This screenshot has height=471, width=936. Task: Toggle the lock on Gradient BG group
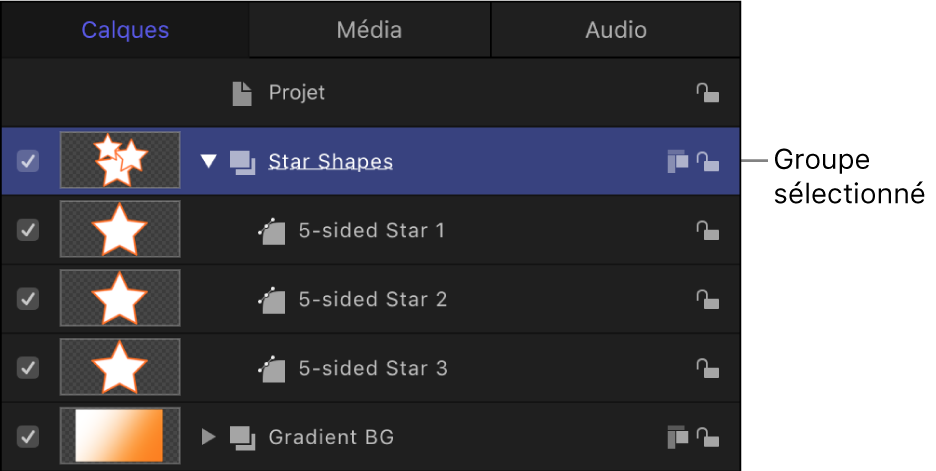(707, 436)
